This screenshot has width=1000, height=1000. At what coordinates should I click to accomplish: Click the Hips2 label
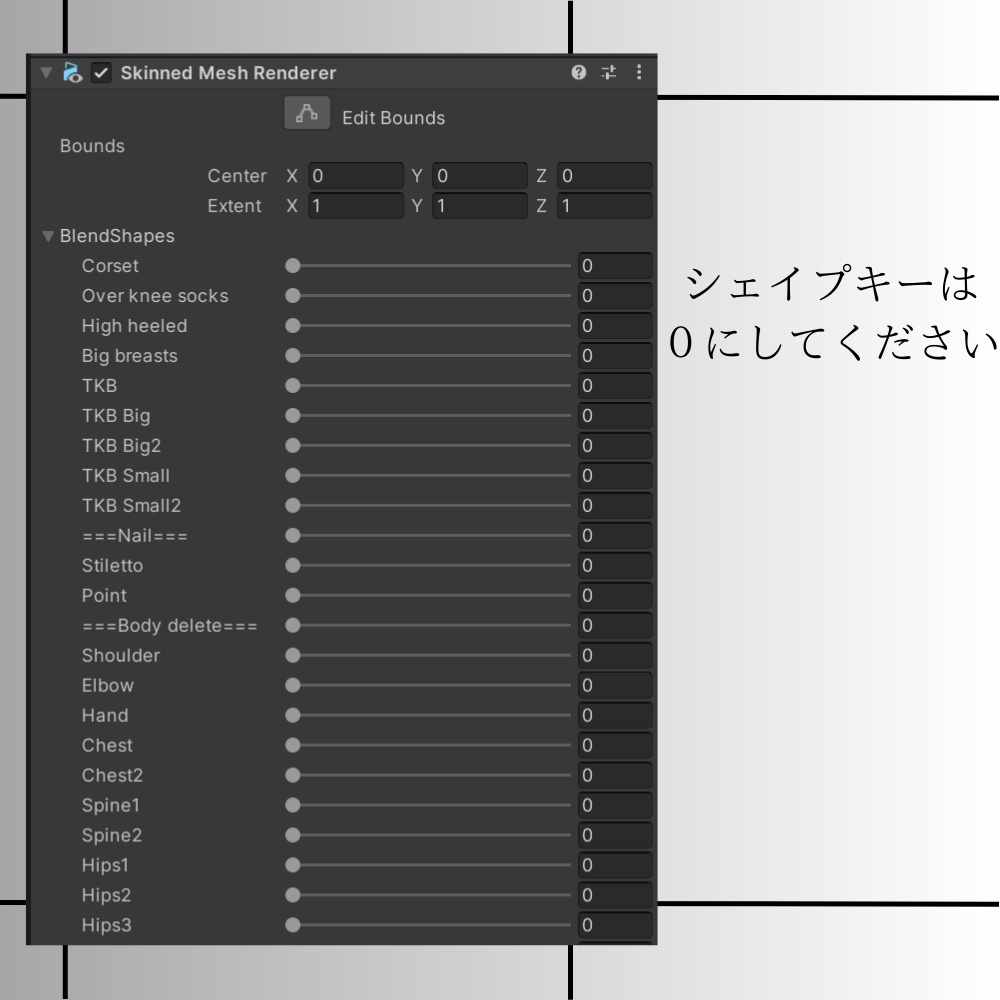tap(107, 895)
